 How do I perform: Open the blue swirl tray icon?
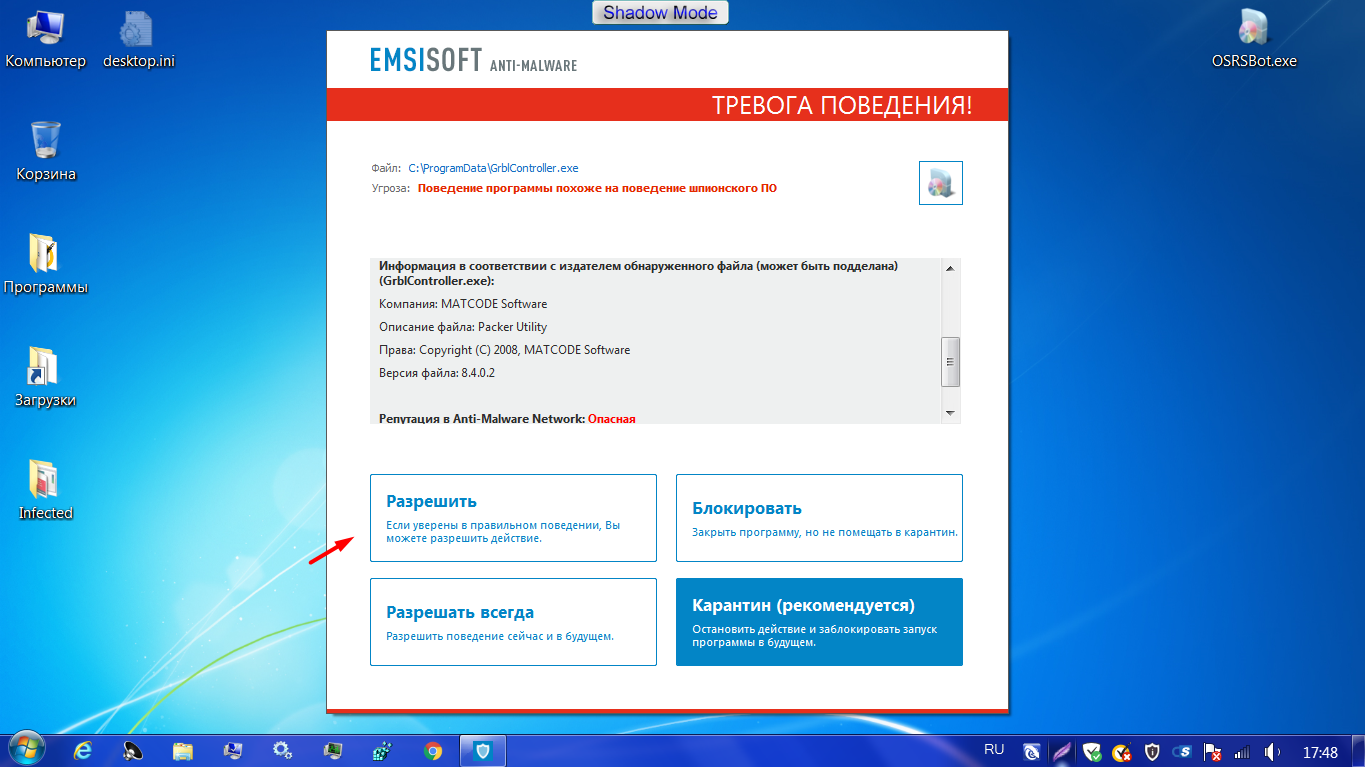(1032, 751)
